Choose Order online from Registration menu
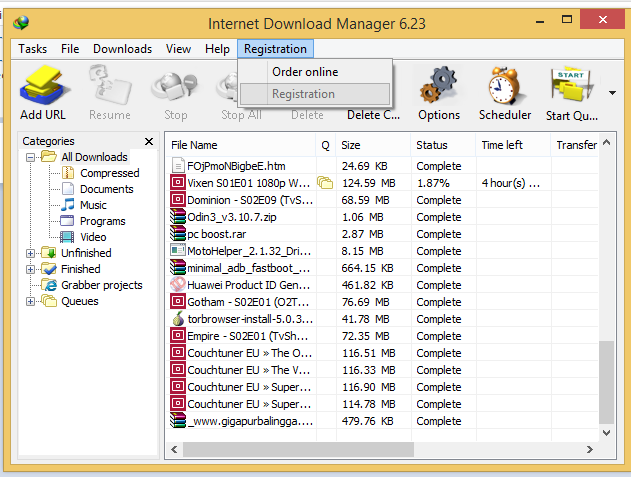This screenshot has height=477, width=631. click(x=315, y=72)
